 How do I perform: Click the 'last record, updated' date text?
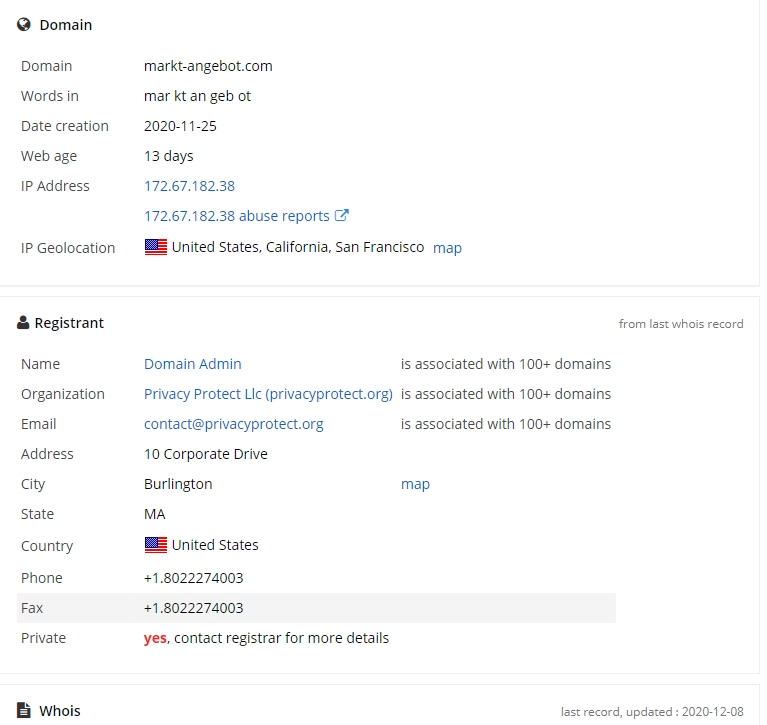click(652, 712)
